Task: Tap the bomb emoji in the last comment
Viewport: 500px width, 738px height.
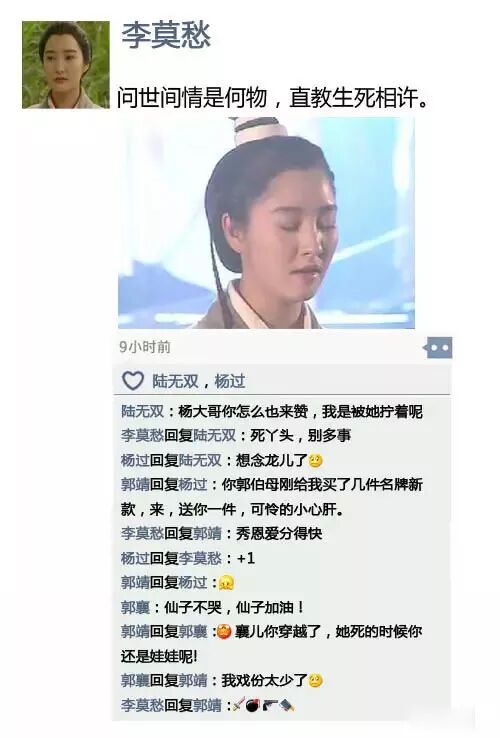Action: click(253, 705)
